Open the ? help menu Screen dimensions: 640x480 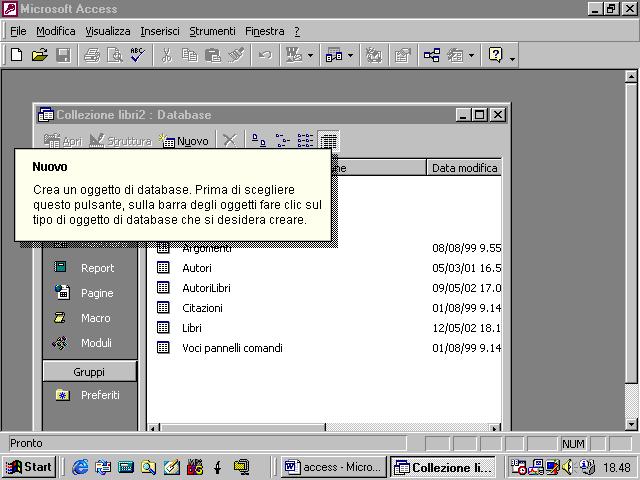pos(297,31)
